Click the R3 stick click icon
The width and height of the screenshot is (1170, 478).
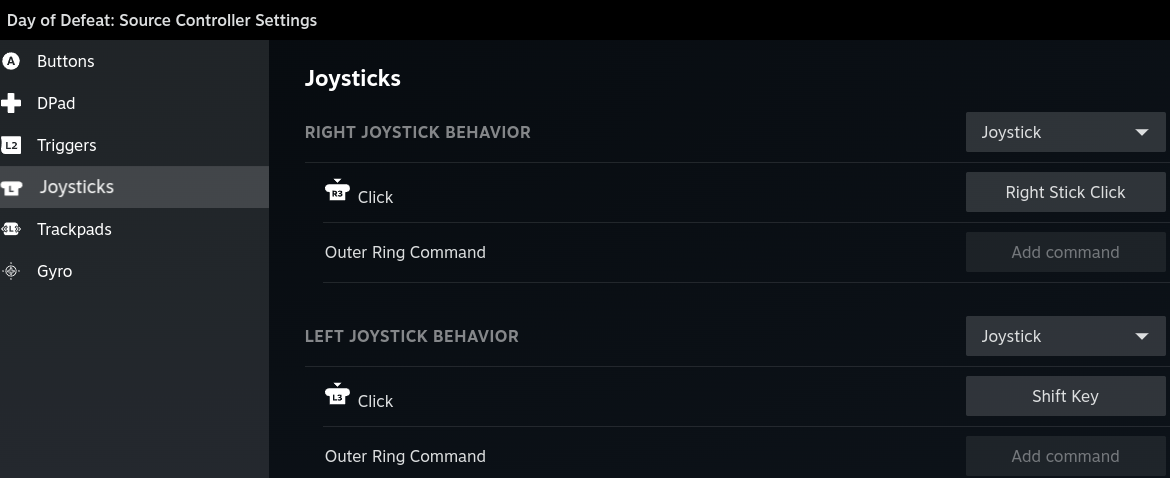click(x=337, y=192)
